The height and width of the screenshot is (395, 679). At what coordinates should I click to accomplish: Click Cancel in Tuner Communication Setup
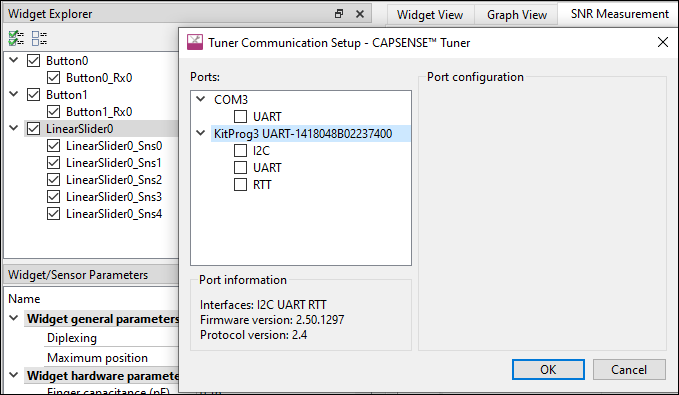[x=629, y=369]
